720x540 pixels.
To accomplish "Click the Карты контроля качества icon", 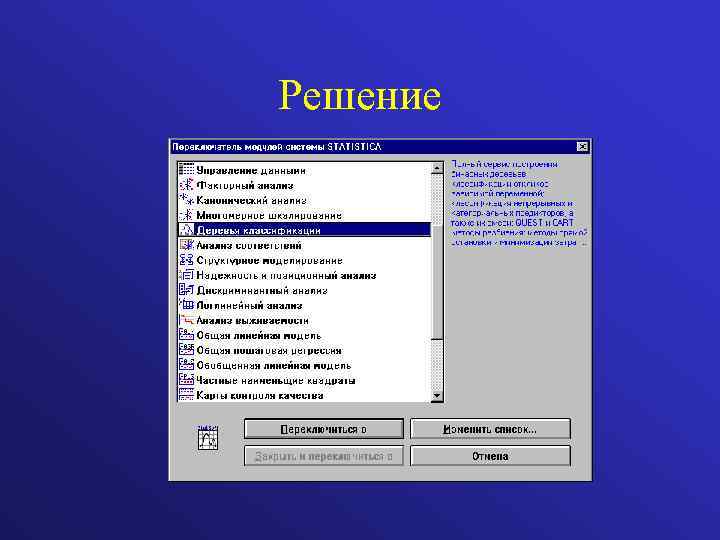I will point(186,394).
